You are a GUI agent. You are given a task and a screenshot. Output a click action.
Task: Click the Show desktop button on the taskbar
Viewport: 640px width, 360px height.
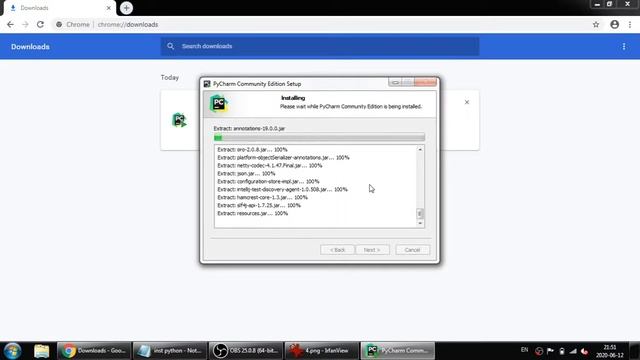pos(635,351)
